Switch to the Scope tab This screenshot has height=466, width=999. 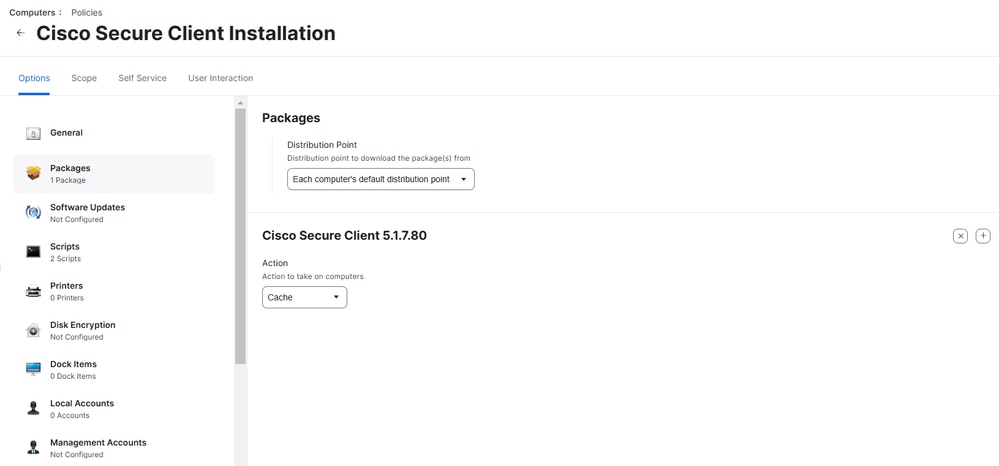click(84, 78)
